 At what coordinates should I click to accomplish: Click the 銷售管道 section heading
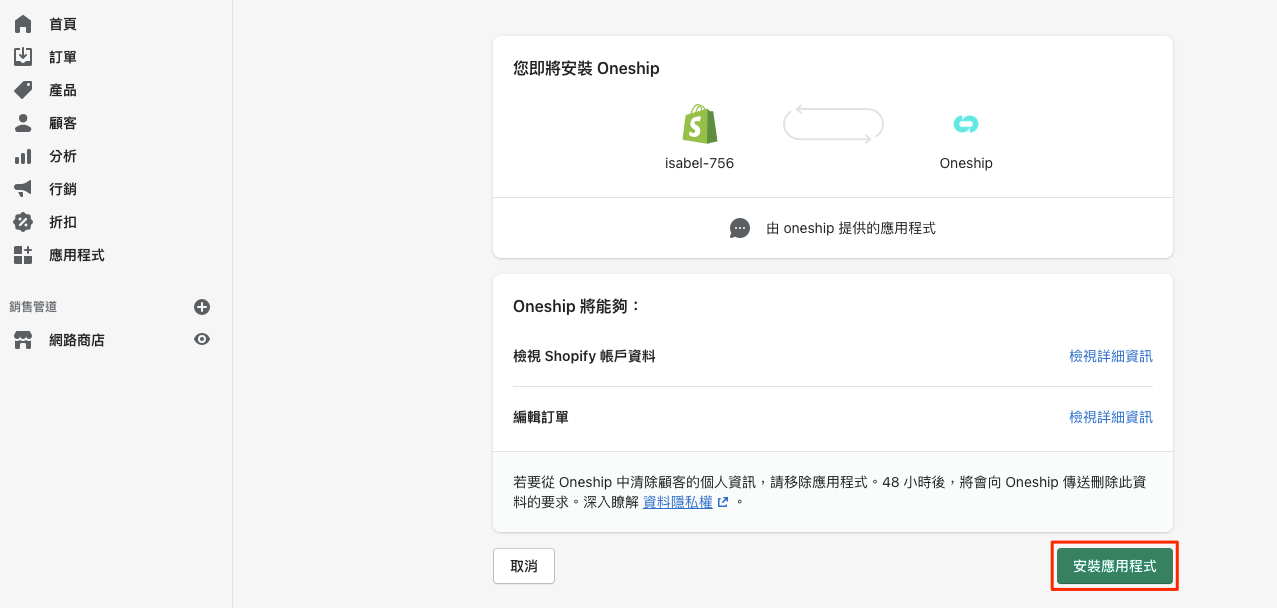33,307
